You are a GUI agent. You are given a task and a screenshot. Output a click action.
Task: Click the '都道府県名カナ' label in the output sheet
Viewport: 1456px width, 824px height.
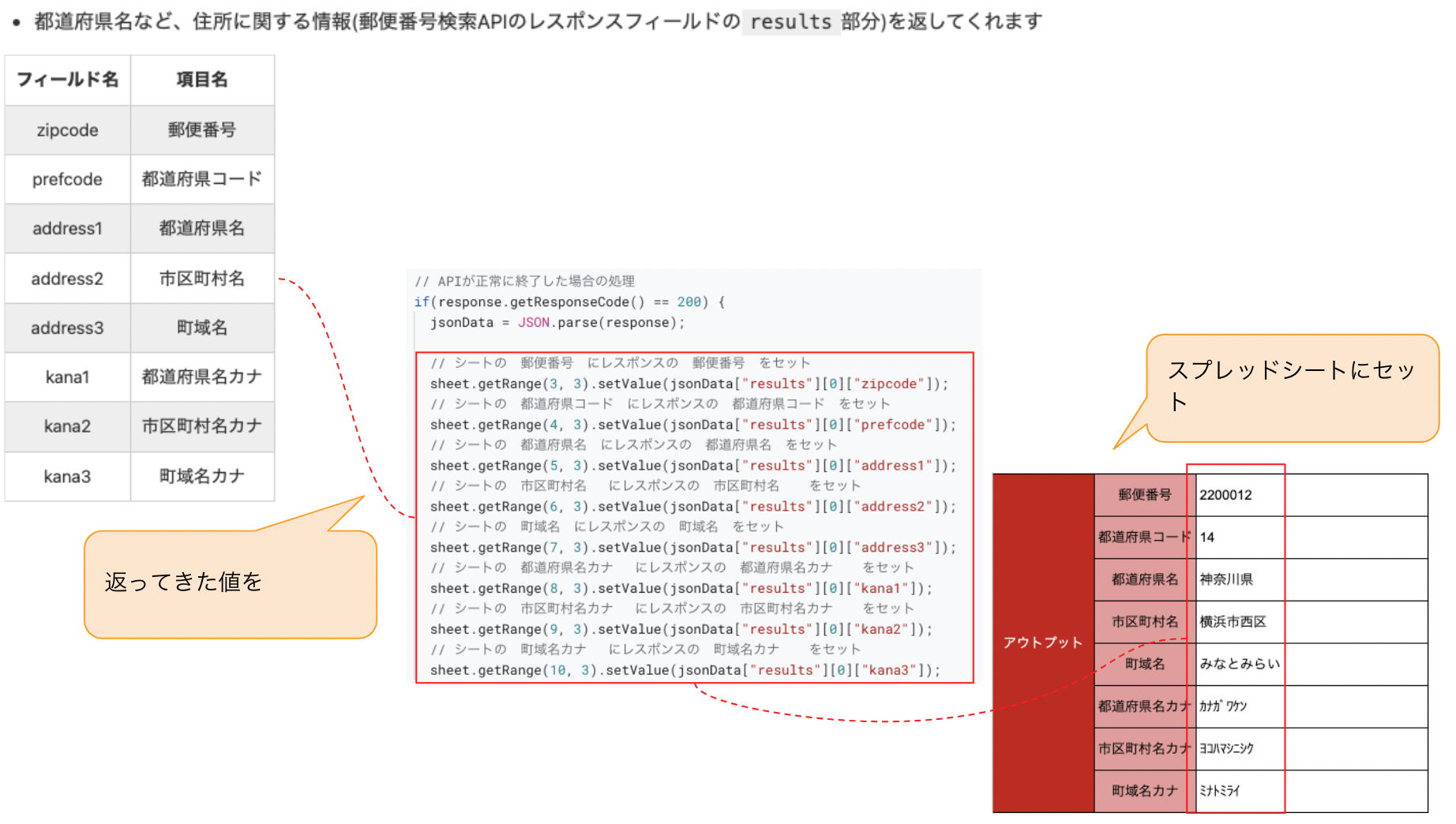[1145, 706]
